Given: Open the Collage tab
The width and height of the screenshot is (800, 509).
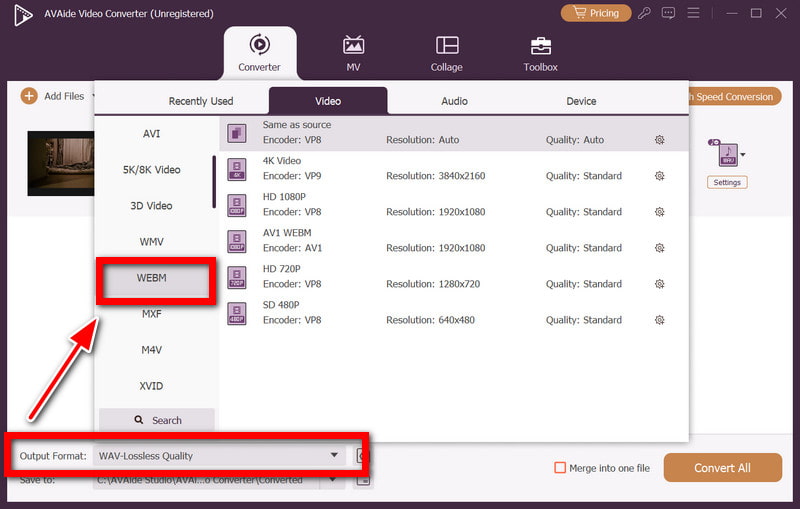Looking at the screenshot, I should (446, 53).
